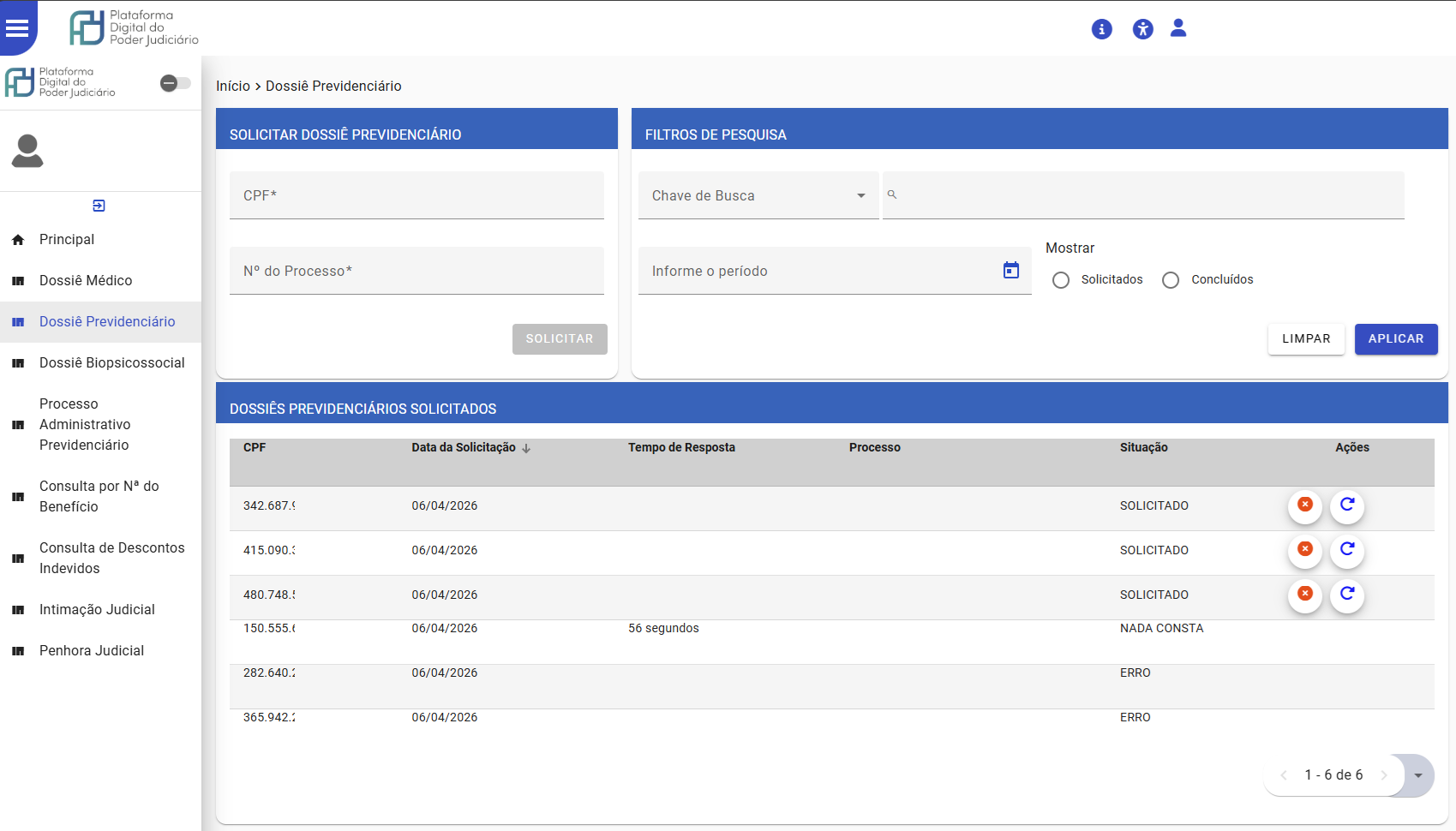The image size is (1456, 831).
Task: Click the APLICAR button
Action: pyautogui.click(x=1396, y=339)
